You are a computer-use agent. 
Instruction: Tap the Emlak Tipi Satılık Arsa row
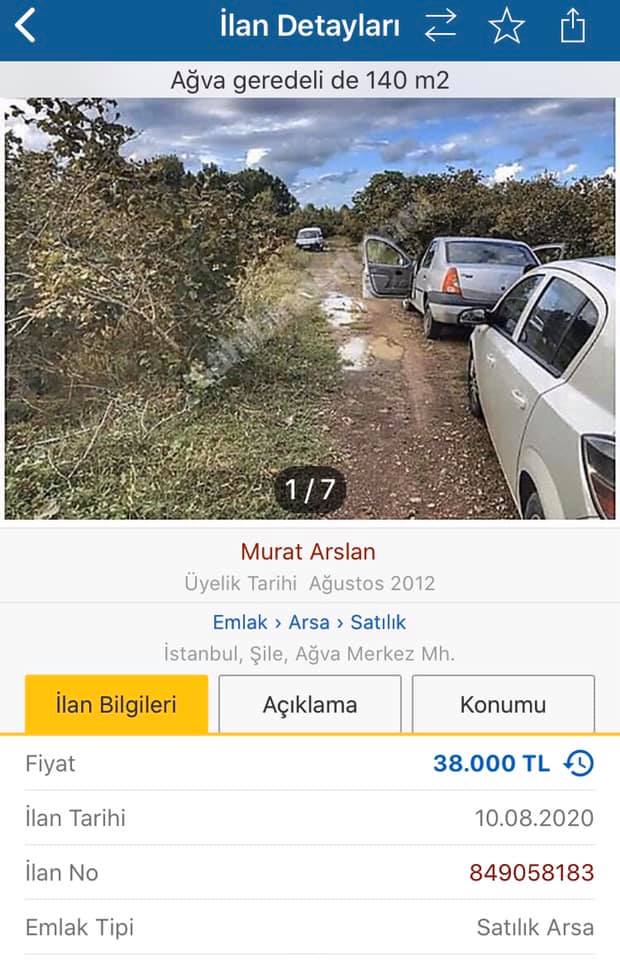[x=310, y=927]
